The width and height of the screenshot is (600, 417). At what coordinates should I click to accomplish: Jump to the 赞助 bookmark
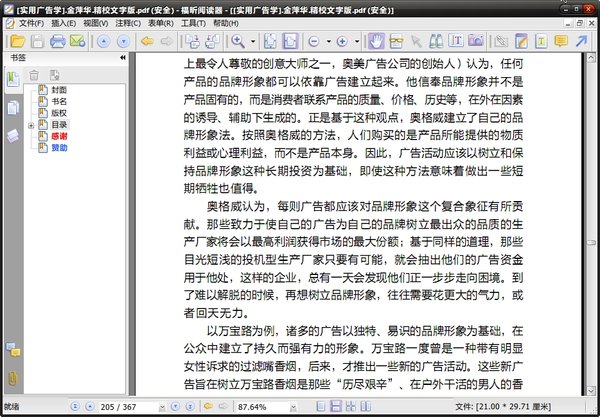(x=60, y=147)
